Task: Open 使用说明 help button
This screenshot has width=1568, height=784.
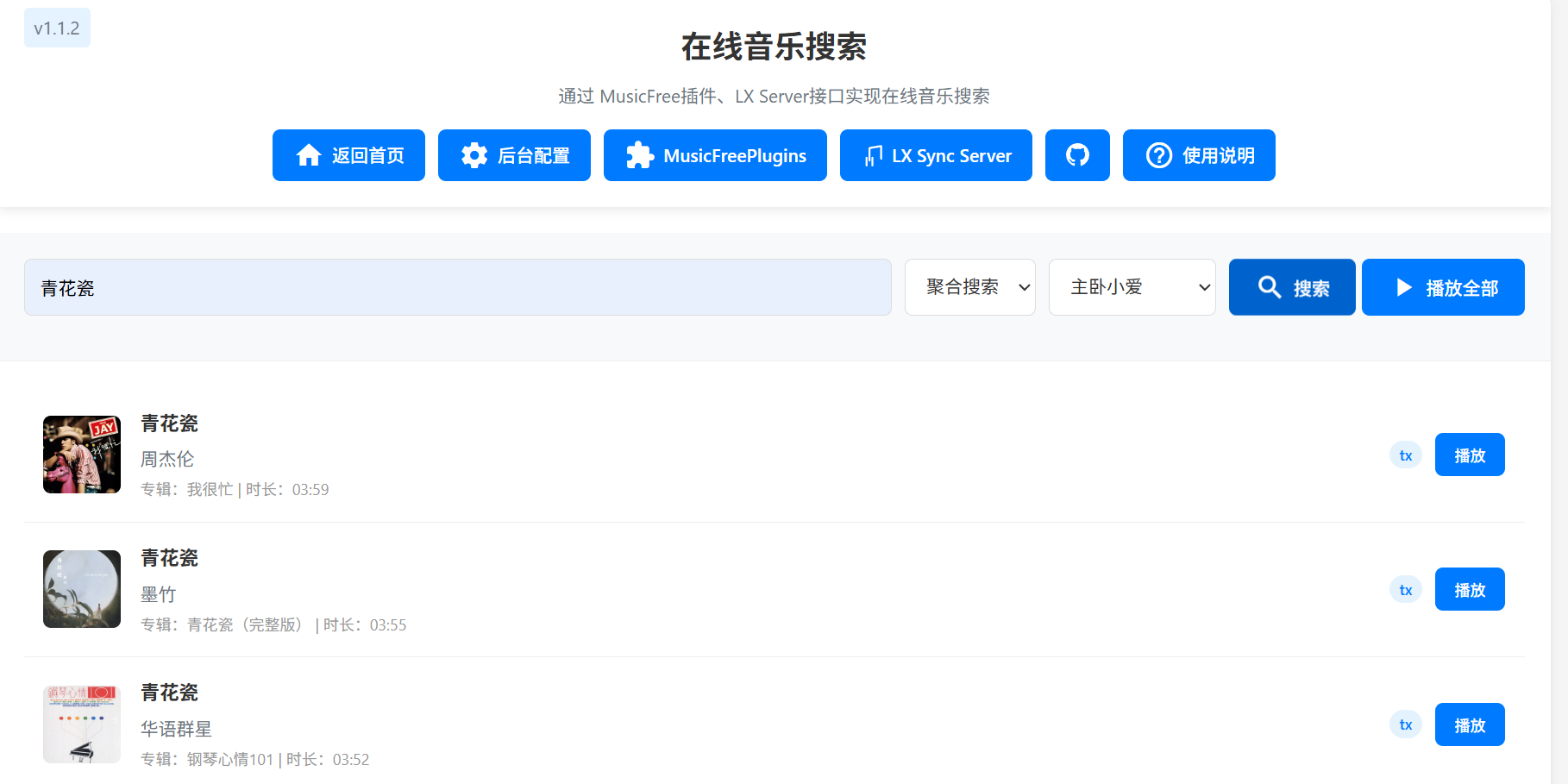Action: [1199, 155]
